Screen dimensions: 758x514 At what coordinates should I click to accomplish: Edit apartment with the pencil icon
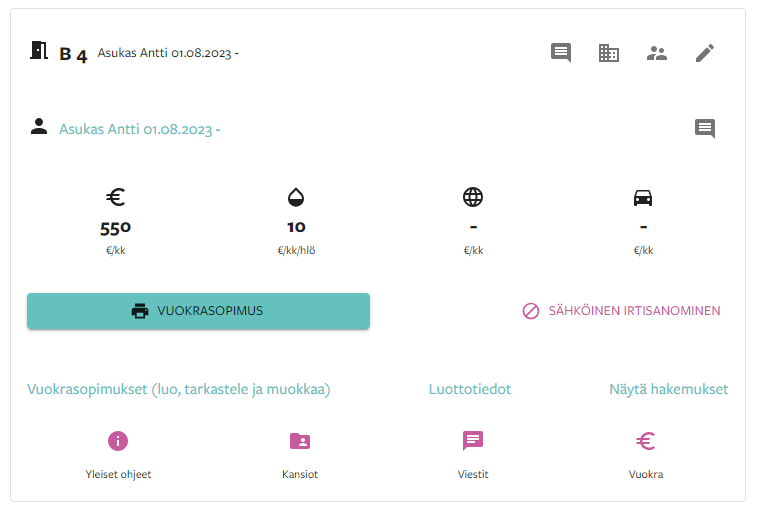pyautogui.click(x=705, y=53)
